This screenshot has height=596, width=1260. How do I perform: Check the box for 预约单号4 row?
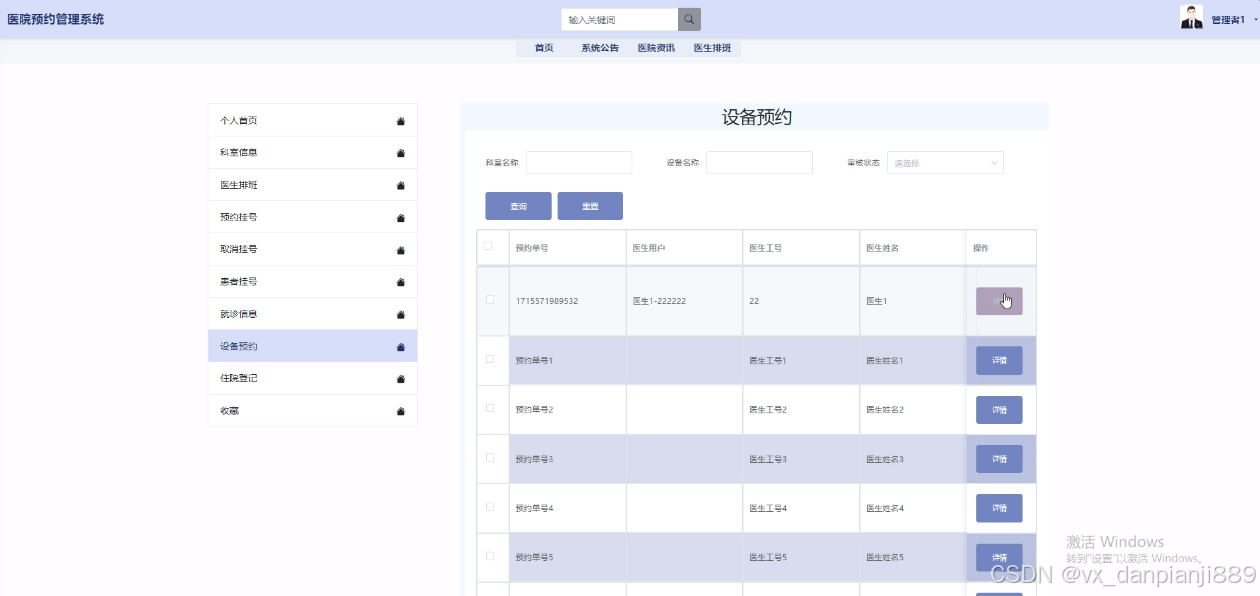tap(490, 506)
